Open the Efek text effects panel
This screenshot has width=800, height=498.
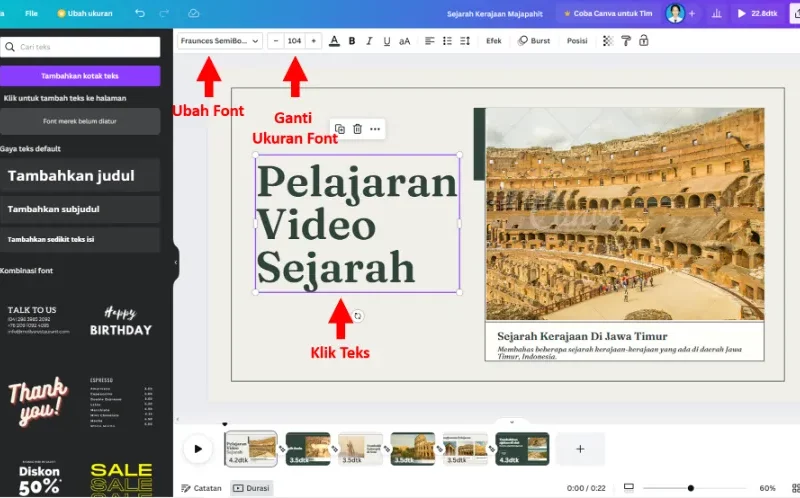click(x=493, y=41)
